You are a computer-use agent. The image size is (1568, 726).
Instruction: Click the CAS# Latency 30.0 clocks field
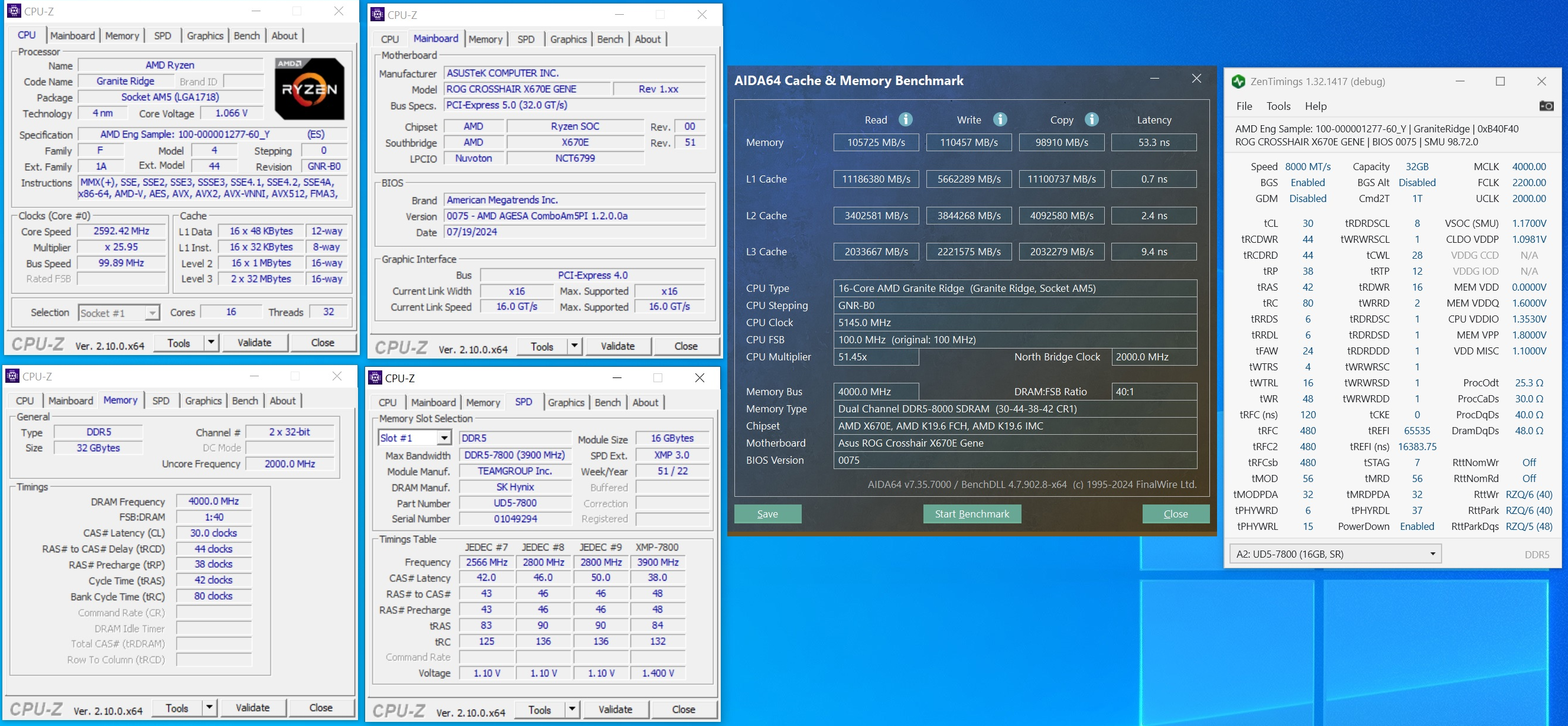(x=214, y=532)
